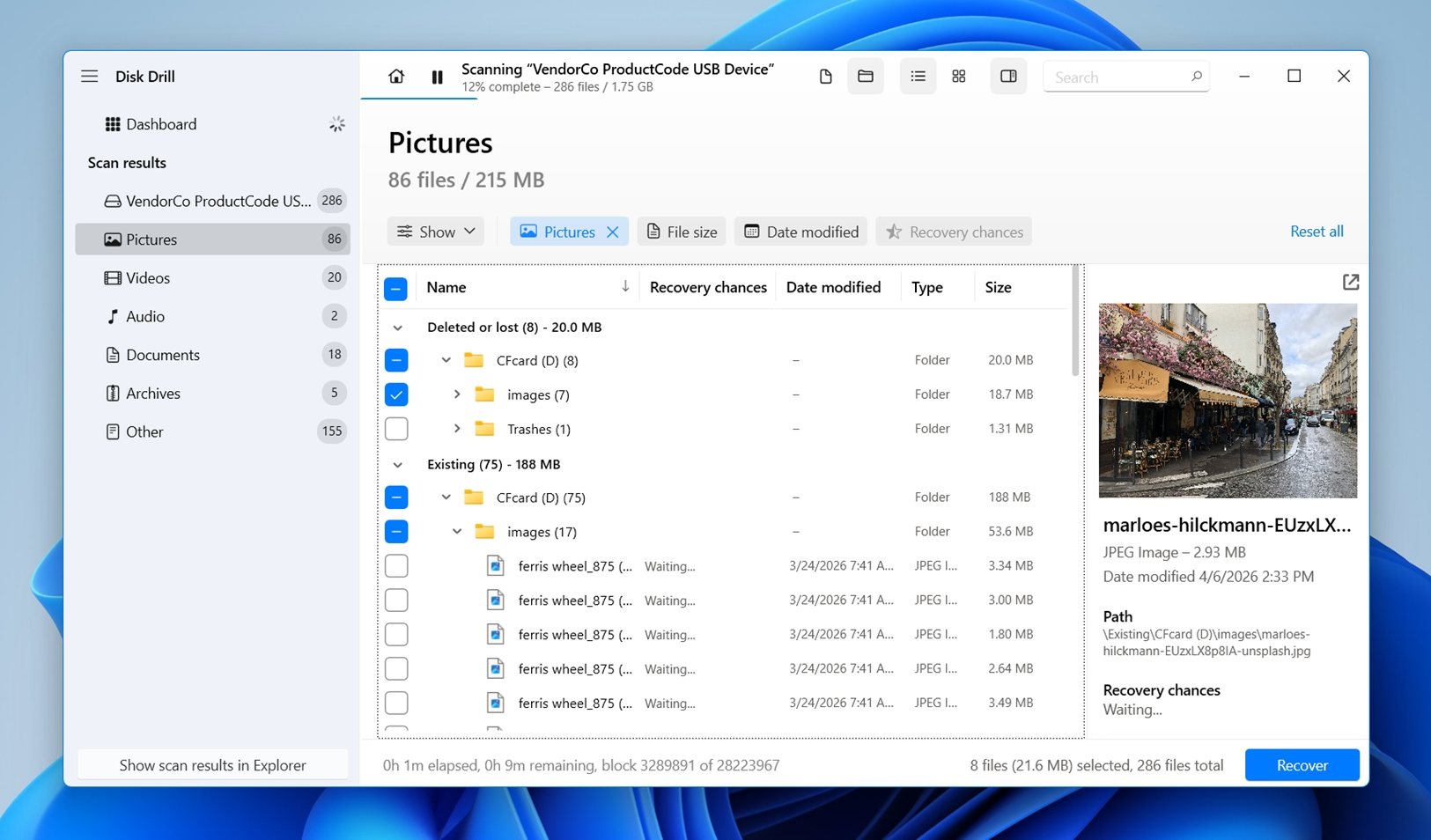Toggle the preview panel

point(1009,77)
